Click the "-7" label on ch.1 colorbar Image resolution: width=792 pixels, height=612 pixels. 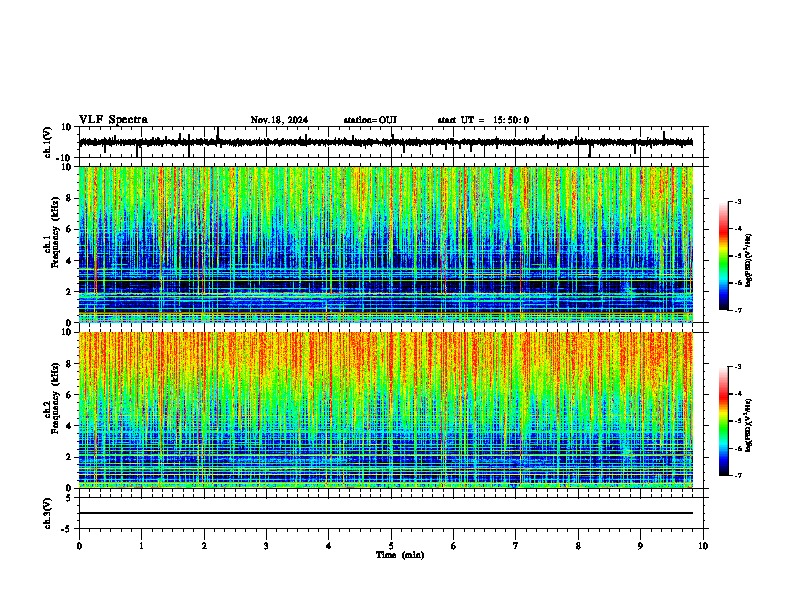[738, 310]
